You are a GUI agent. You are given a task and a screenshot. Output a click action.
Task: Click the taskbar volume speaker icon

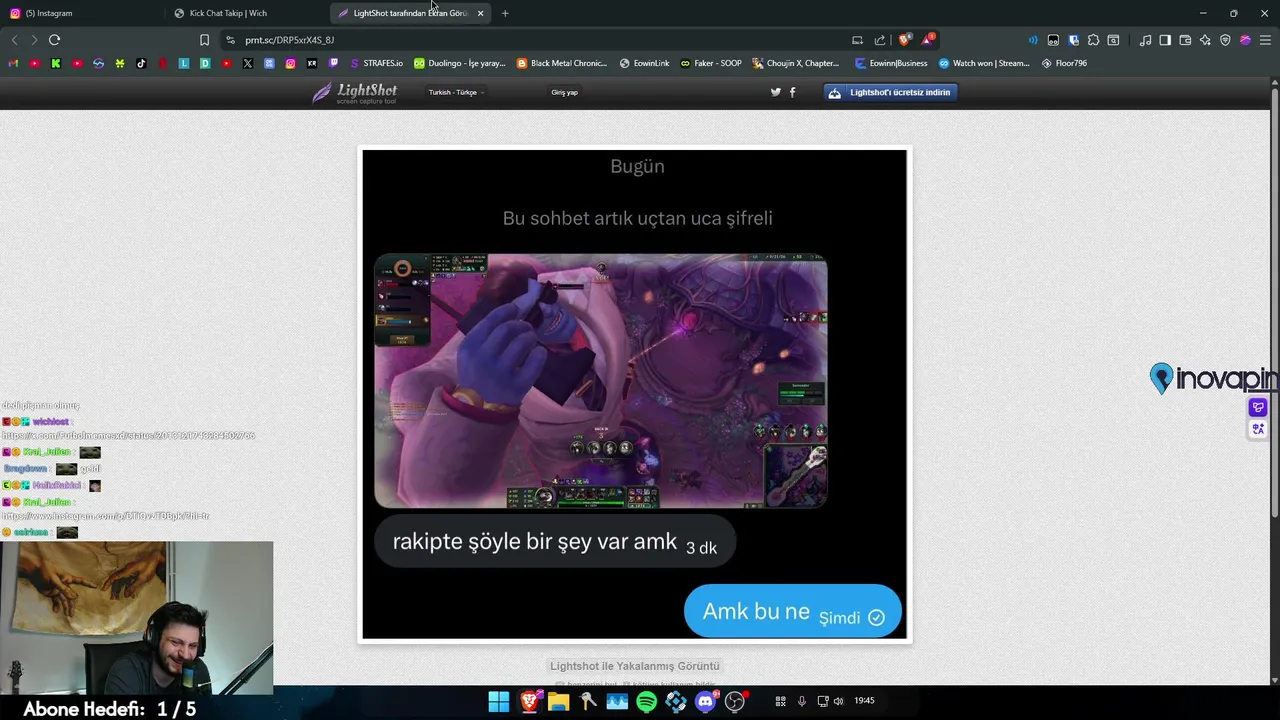tap(838, 701)
